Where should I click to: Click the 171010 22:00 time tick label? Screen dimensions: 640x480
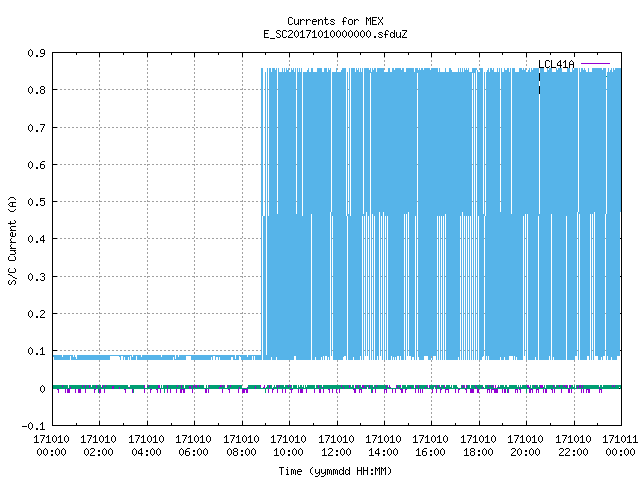coord(573,446)
